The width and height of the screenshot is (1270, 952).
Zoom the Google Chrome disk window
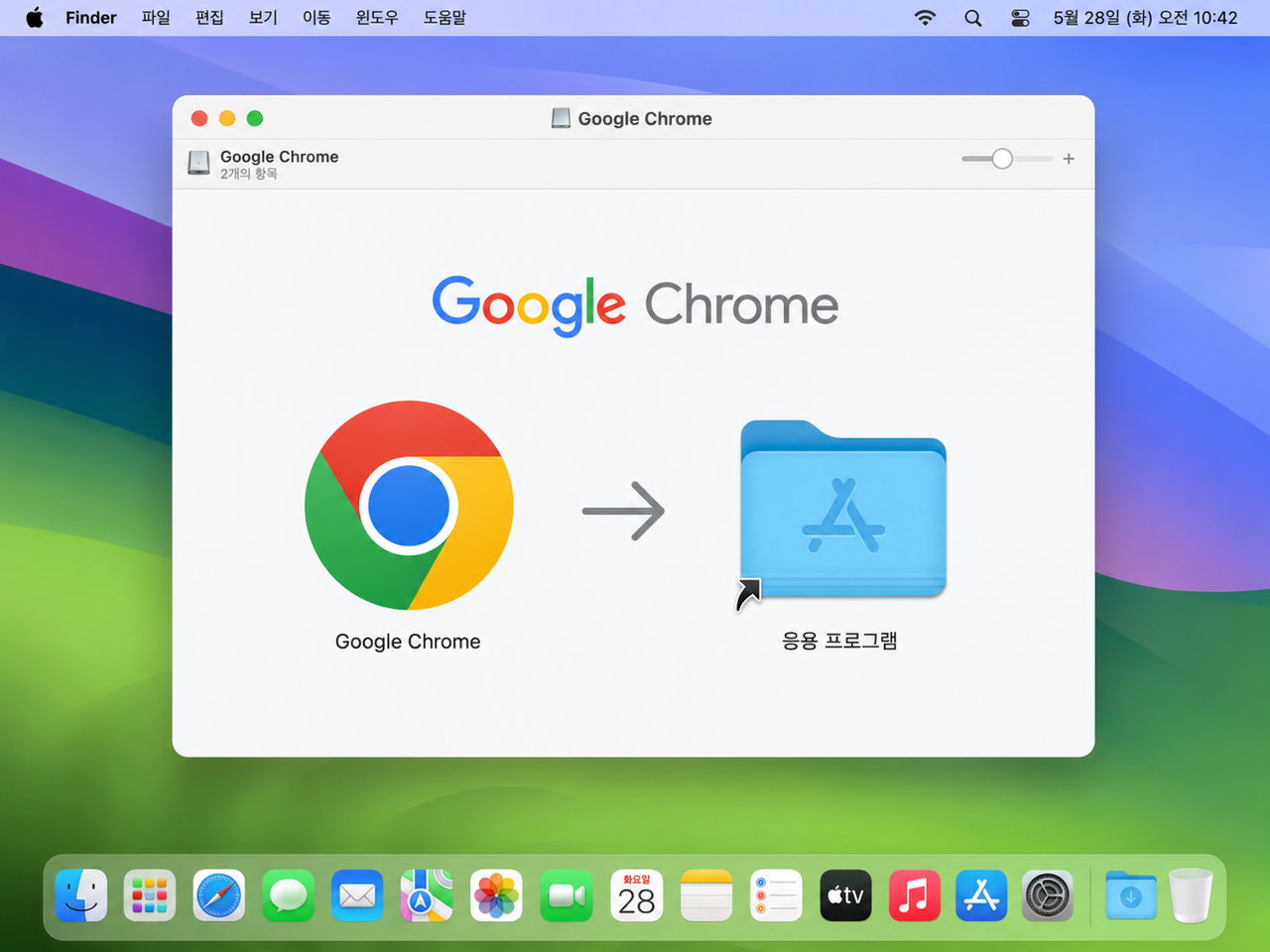[x=255, y=118]
